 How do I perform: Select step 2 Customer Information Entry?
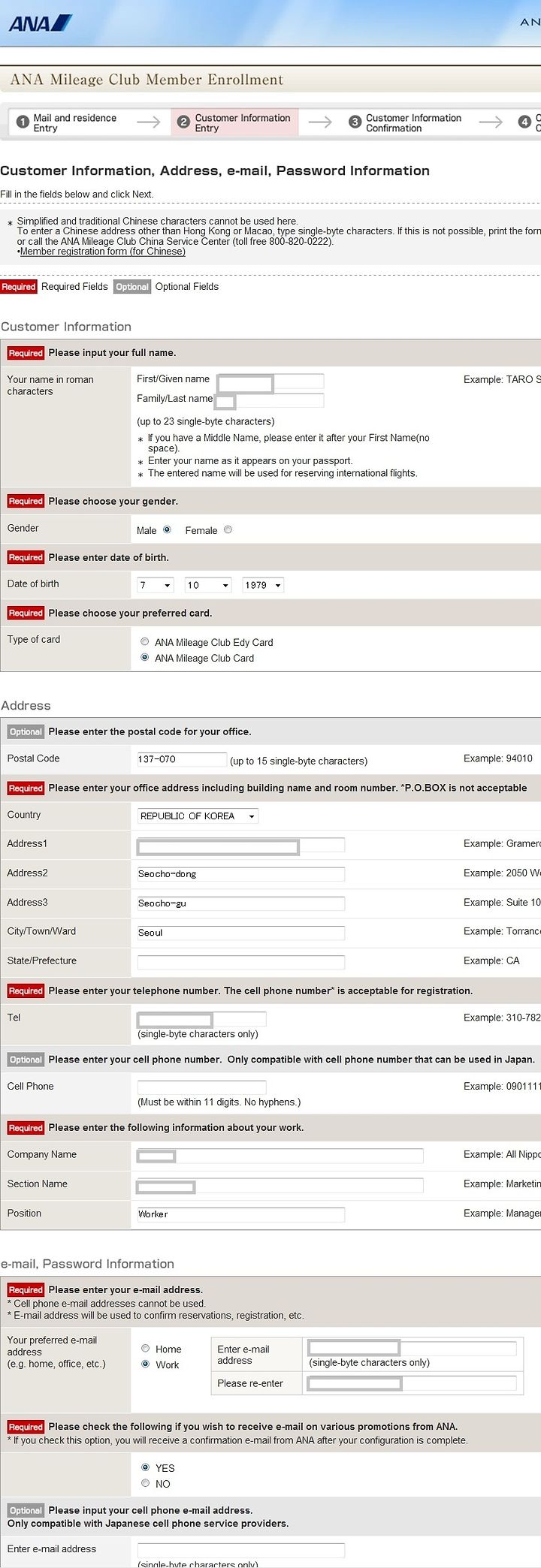234,122
